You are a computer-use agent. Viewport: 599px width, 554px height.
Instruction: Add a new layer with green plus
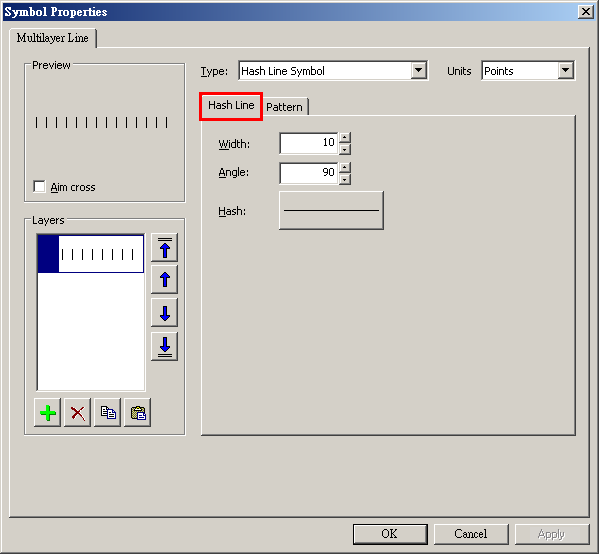[x=47, y=413]
